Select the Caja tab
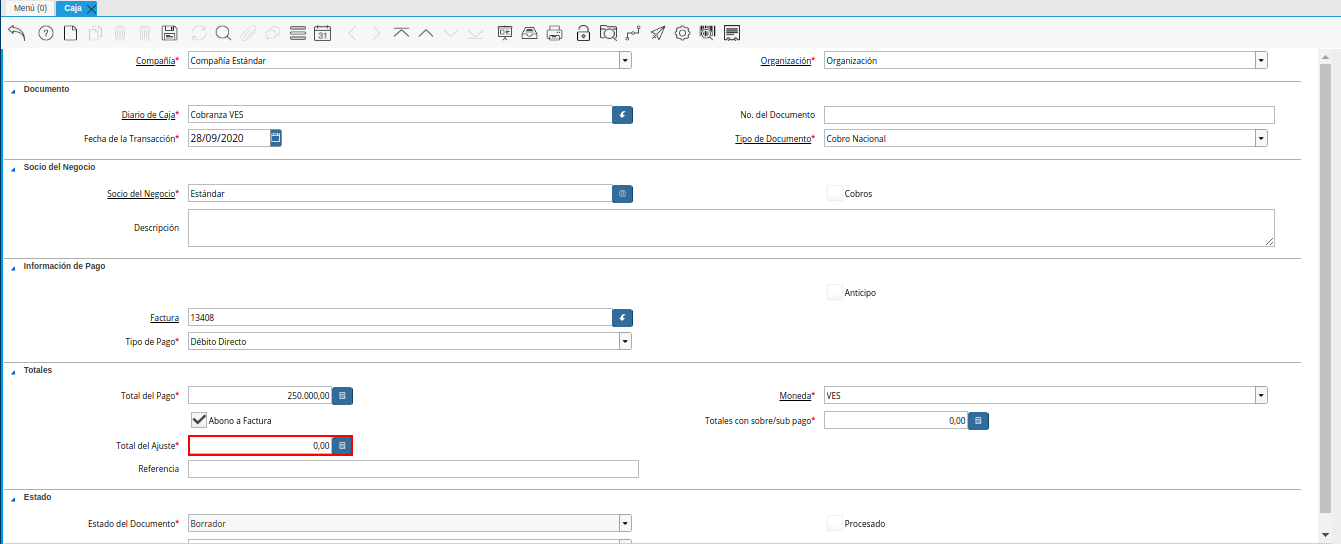The width and height of the screenshot is (1341, 544). (73, 8)
